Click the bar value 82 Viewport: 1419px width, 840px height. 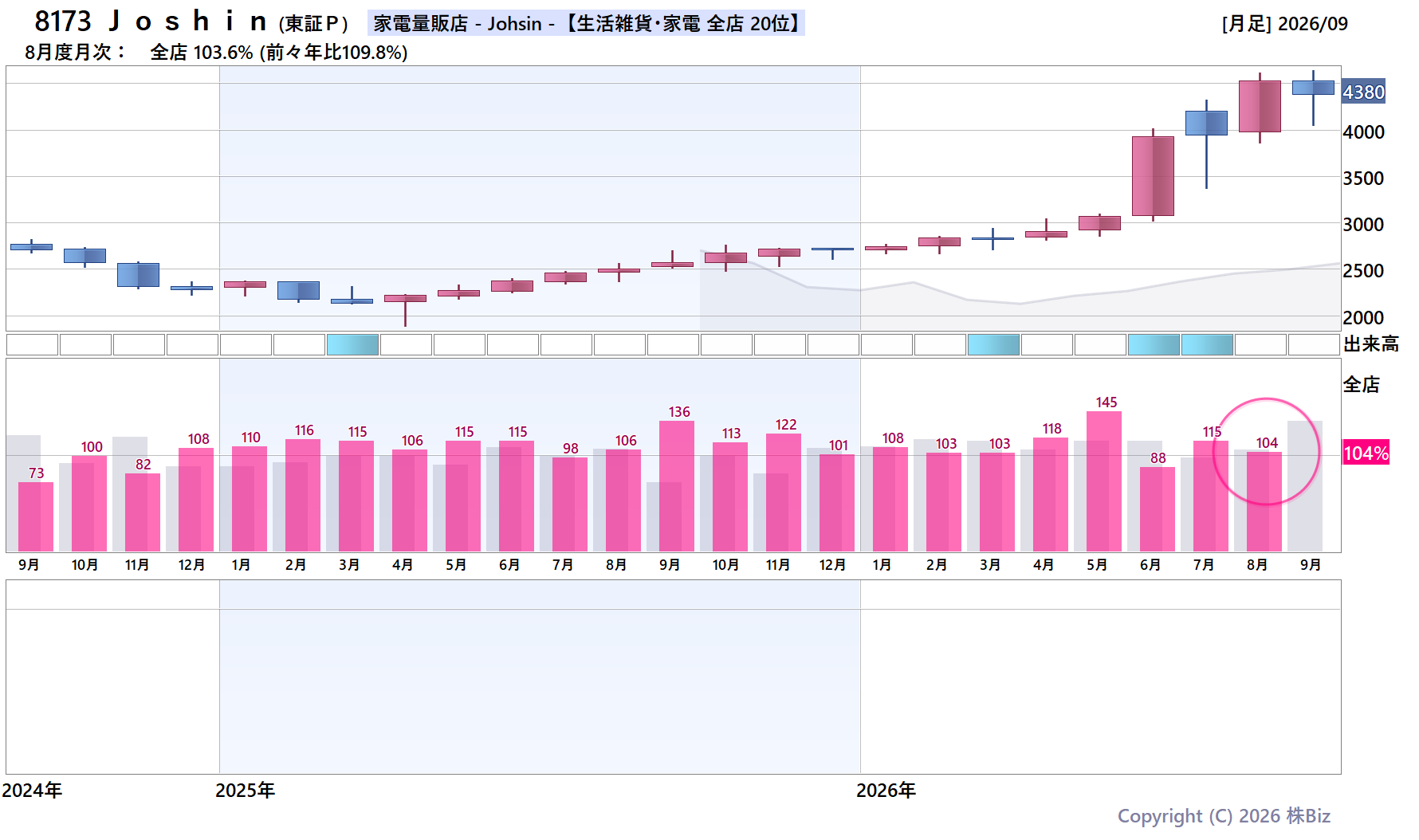point(143,465)
